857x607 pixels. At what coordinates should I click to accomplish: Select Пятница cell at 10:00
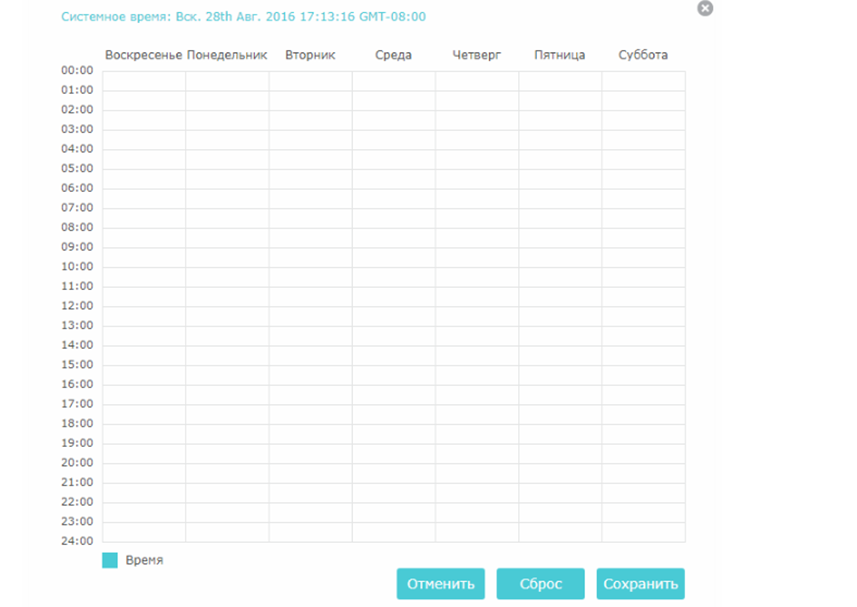pos(560,278)
